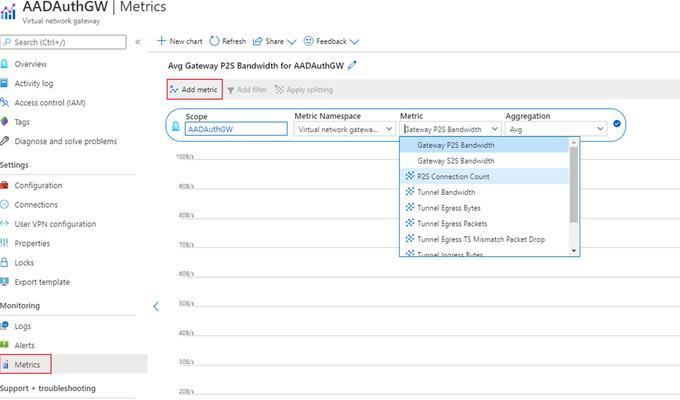Click the Add filter button
This screenshot has height=400, width=680.
[247, 90]
